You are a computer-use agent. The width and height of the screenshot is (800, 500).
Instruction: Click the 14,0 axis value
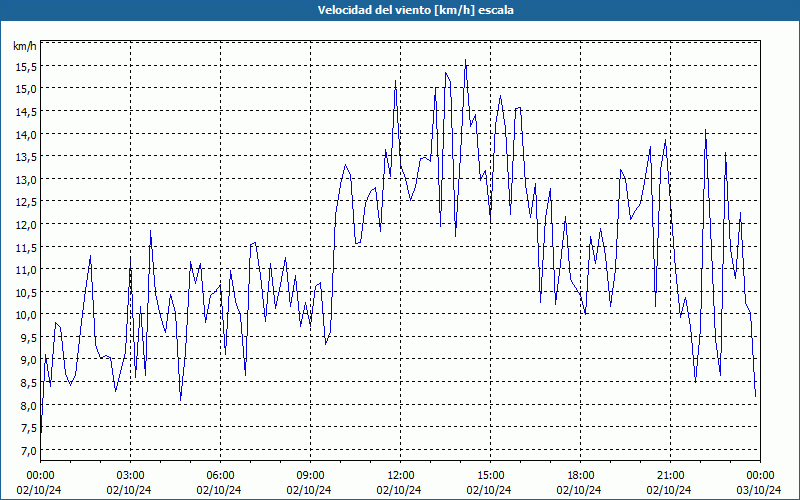(27, 134)
